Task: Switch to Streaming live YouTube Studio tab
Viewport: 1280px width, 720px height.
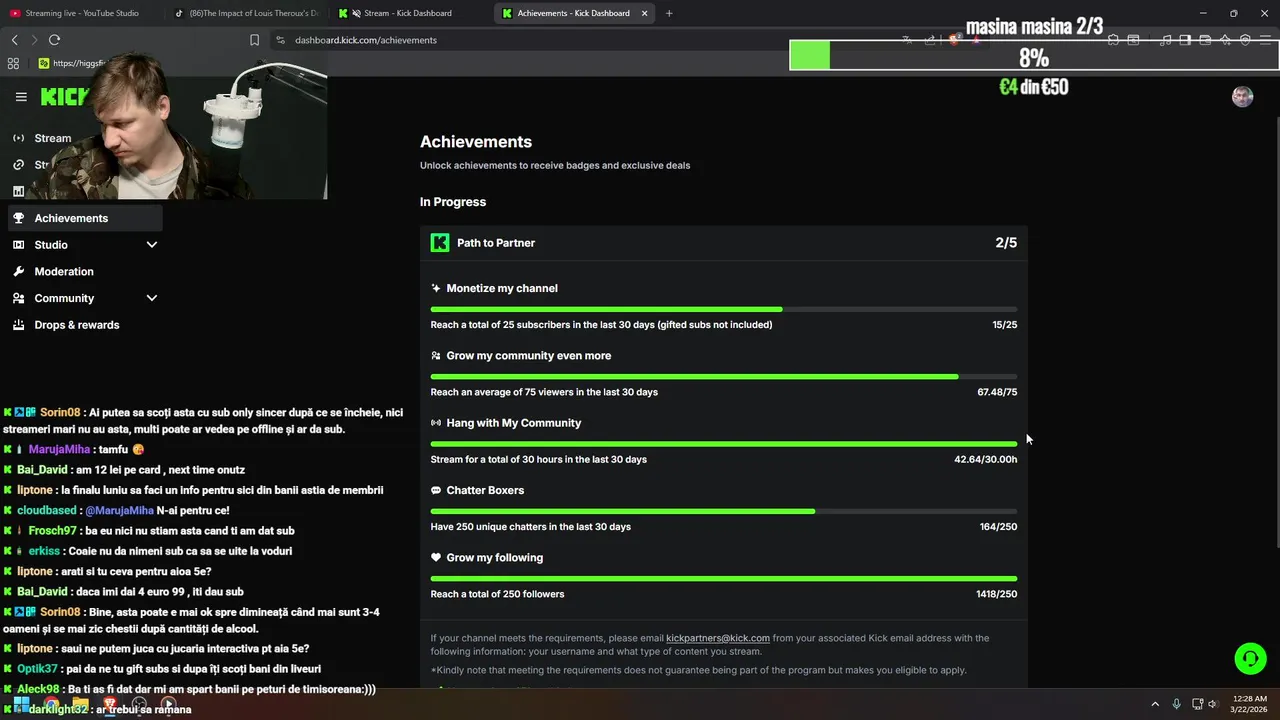Action: [x=80, y=13]
